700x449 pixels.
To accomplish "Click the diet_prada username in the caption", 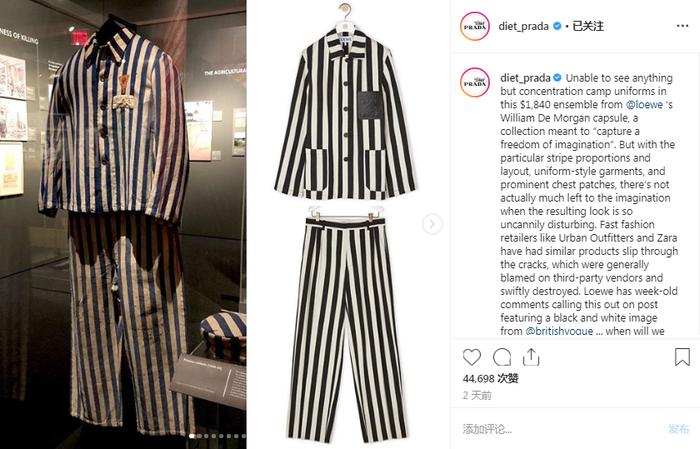I will coord(525,78).
